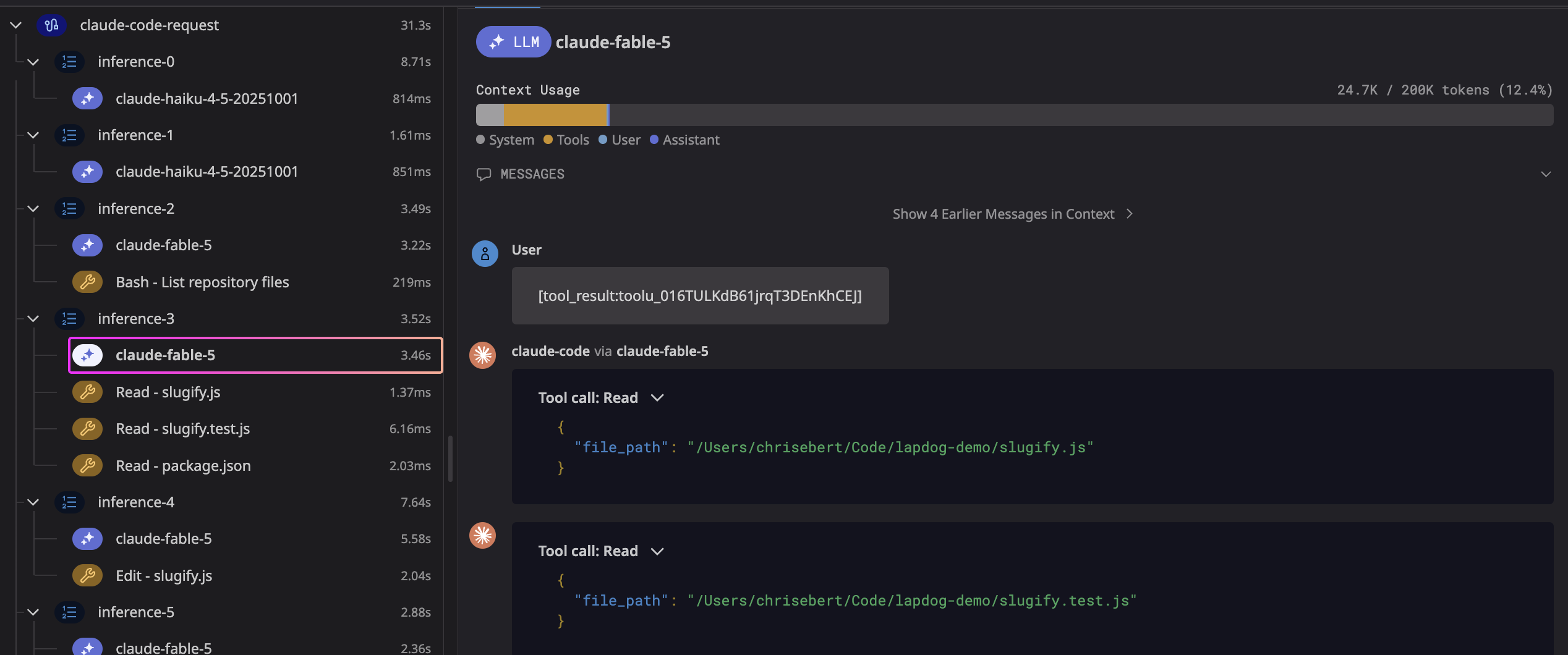Collapse the inference-2 tree node
Screen dimensions: 1568x655
pos(33,209)
